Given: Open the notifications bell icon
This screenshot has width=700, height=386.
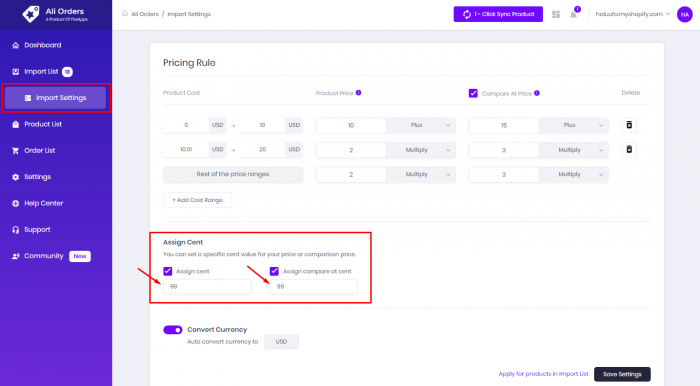Looking at the screenshot, I should (x=574, y=14).
